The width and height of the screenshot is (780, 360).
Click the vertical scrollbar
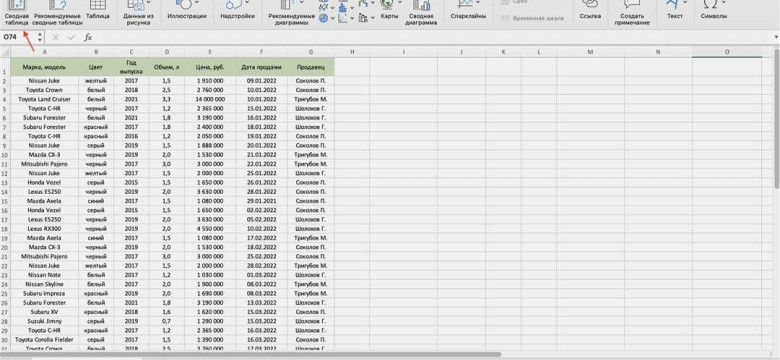[777, 119]
